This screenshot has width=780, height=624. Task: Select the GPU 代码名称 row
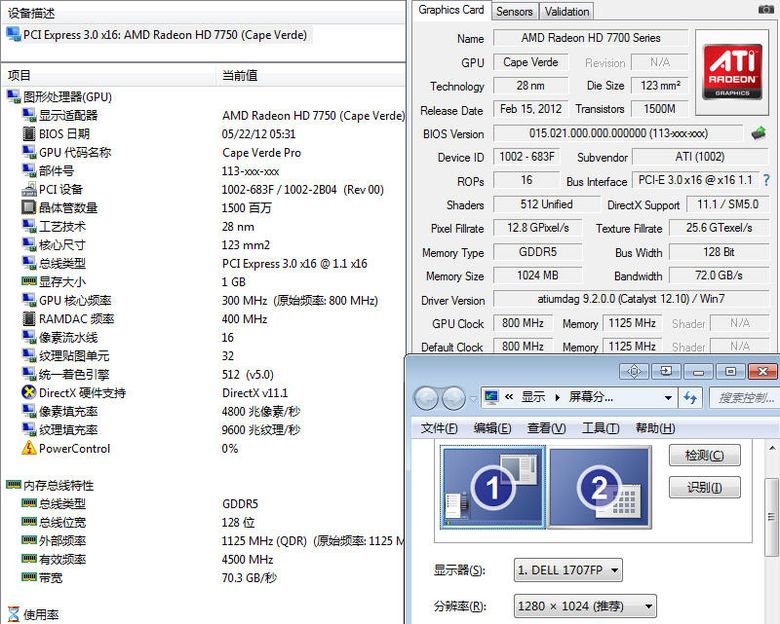pos(204,152)
